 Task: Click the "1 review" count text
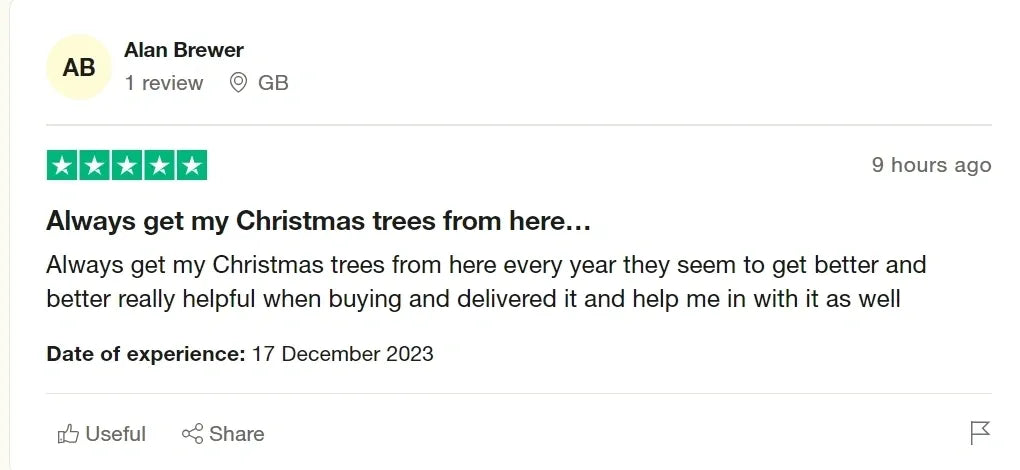click(164, 83)
